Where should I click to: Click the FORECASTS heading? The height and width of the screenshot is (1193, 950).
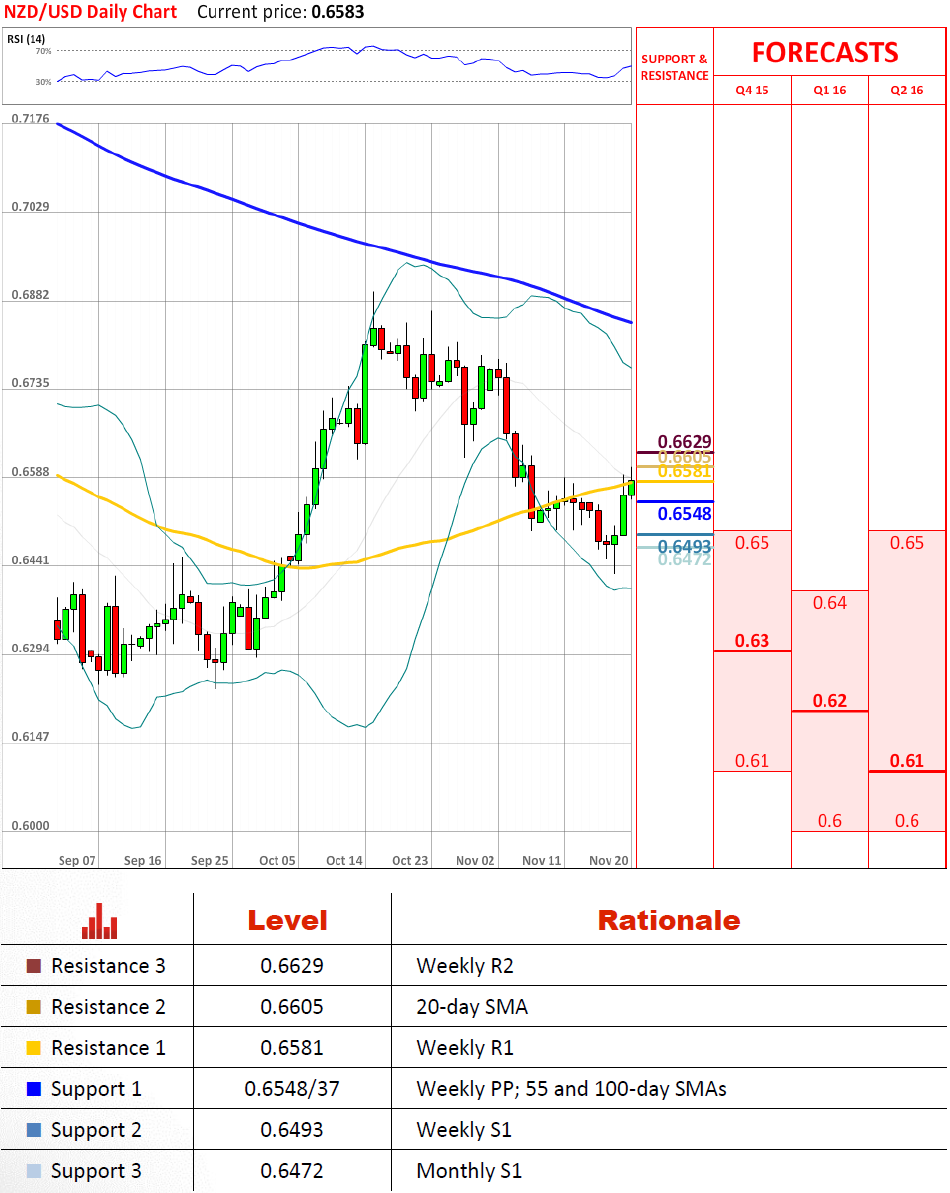pyautogui.click(x=825, y=52)
